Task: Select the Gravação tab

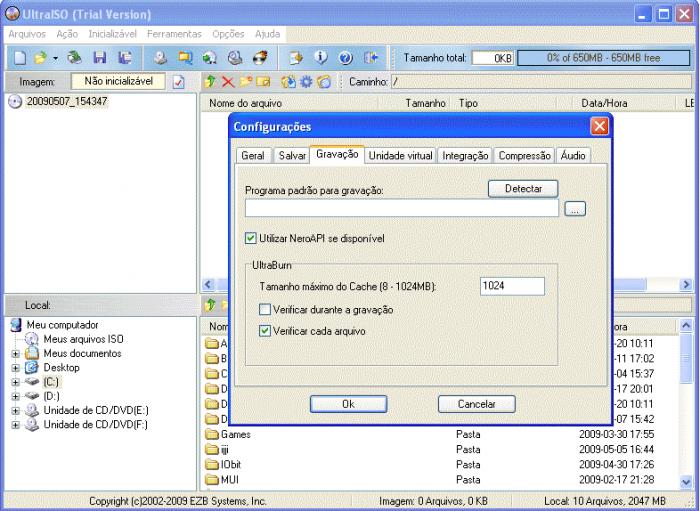Action: coord(337,154)
